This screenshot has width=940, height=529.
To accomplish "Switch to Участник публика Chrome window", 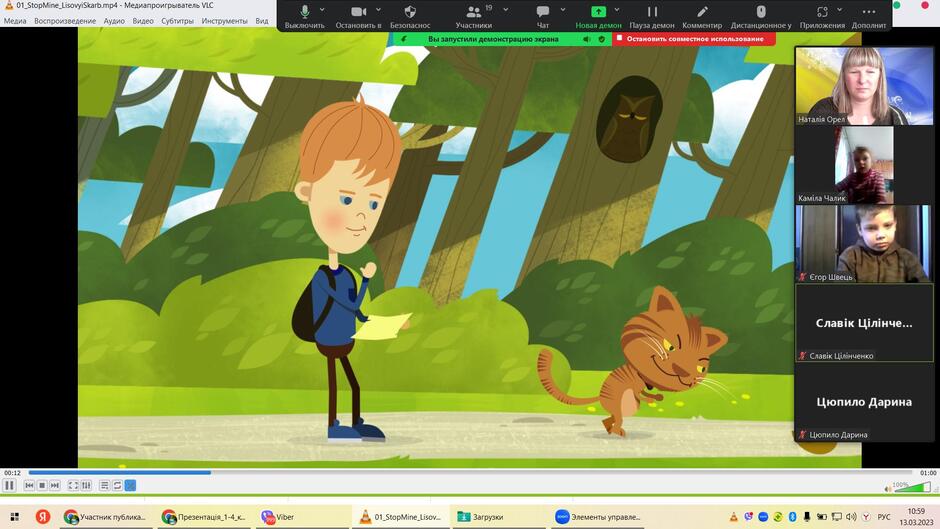I will [x=106, y=516].
